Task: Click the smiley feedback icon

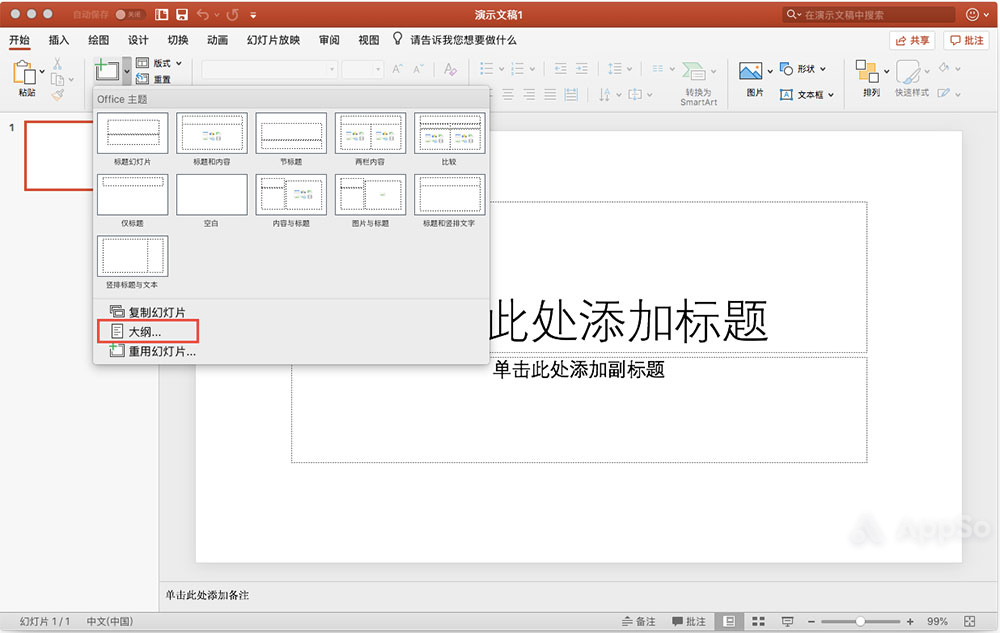Action: point(973,14)
